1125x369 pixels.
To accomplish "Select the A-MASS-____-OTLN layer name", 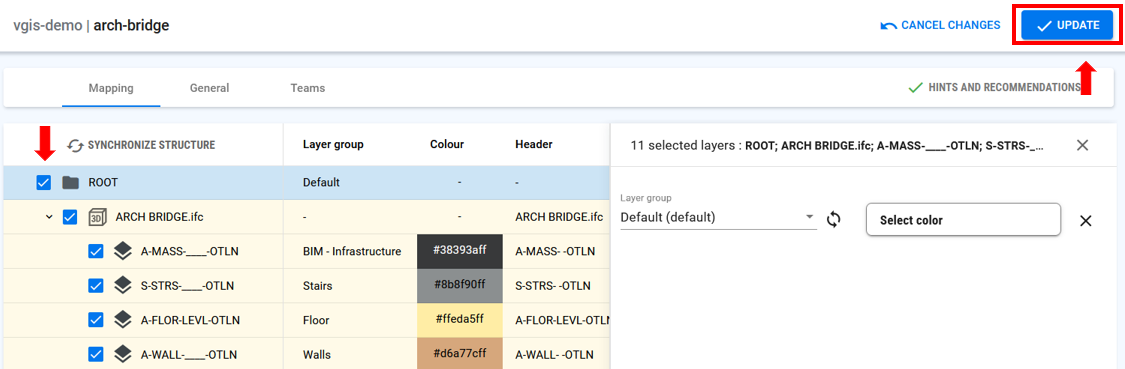I will pyautogui.click(x=190, y=251).
